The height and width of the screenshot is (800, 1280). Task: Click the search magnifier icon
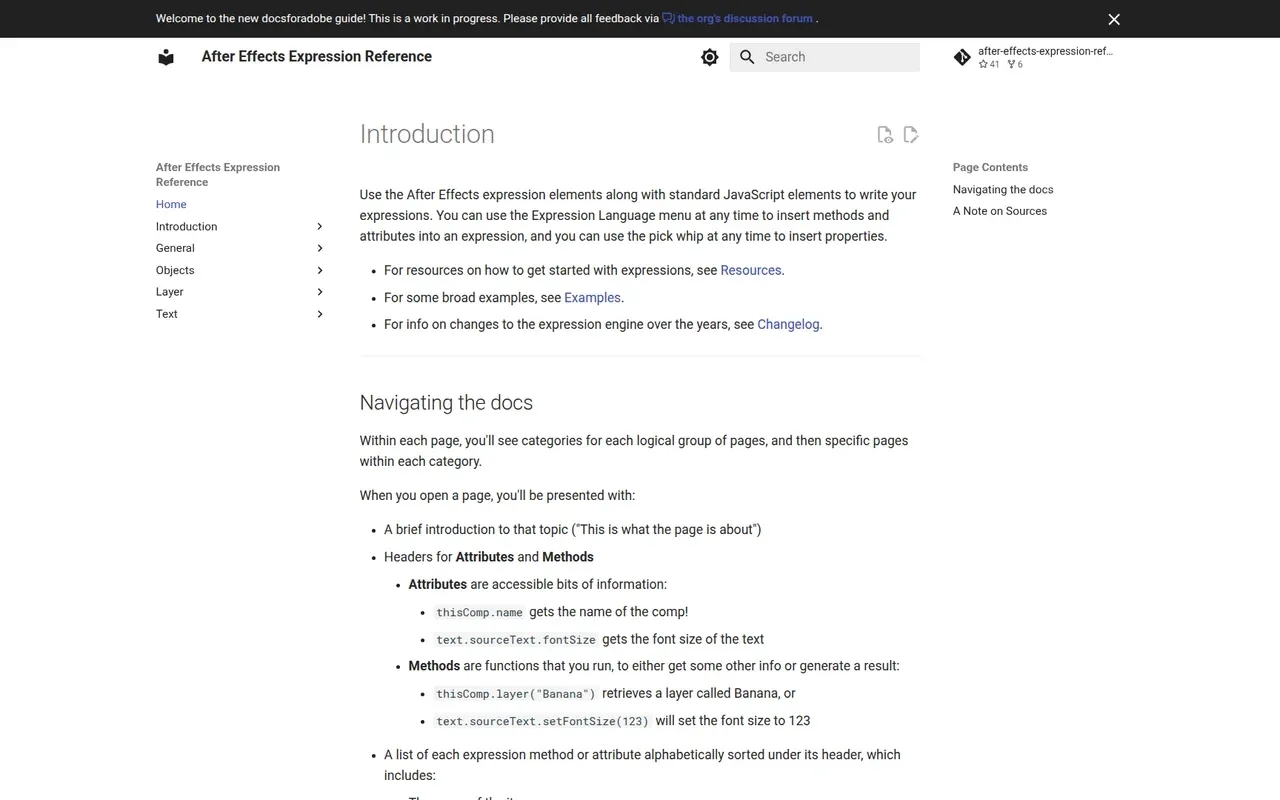[x=747, y=57]
